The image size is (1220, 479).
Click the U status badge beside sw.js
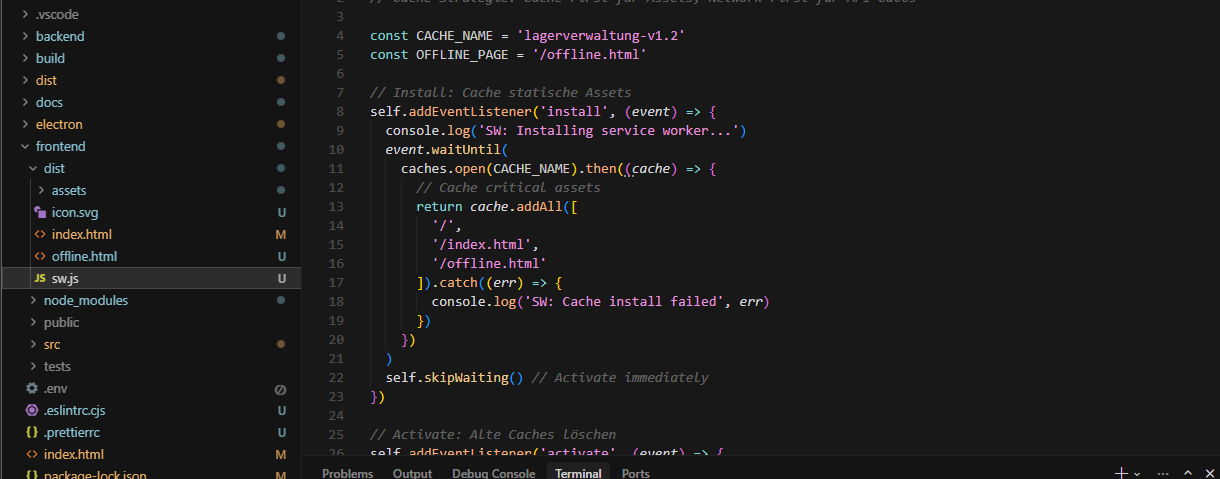point(282,278)
